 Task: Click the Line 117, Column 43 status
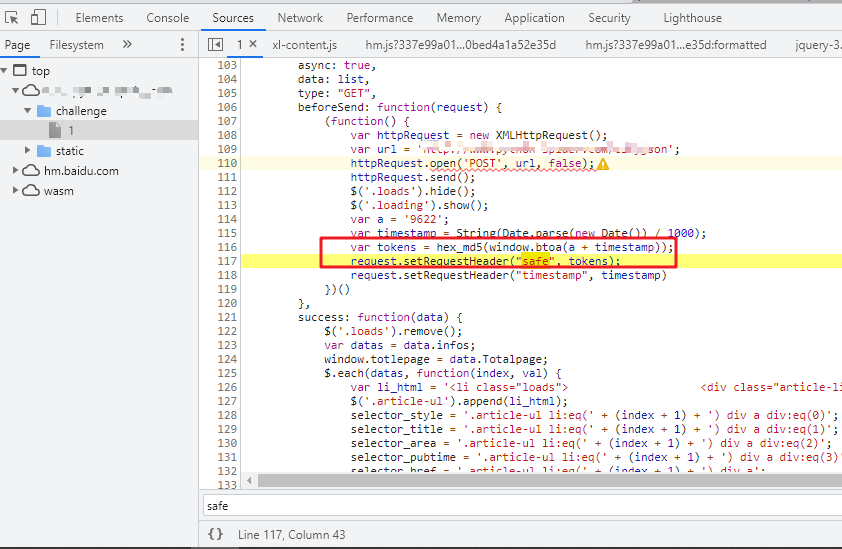pyautogui.click(x=292, y=534)
